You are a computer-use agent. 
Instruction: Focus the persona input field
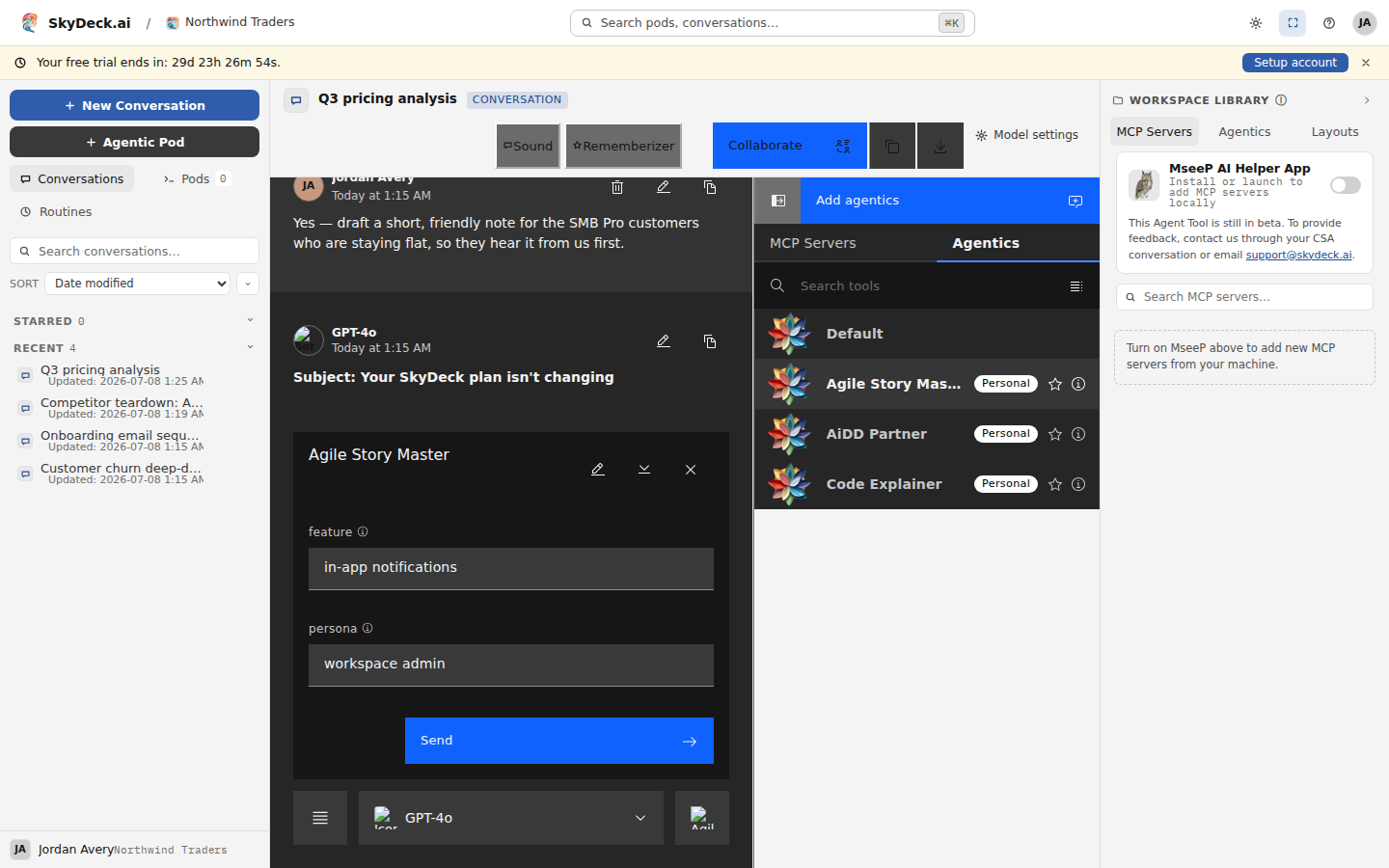tap(511, 665)
